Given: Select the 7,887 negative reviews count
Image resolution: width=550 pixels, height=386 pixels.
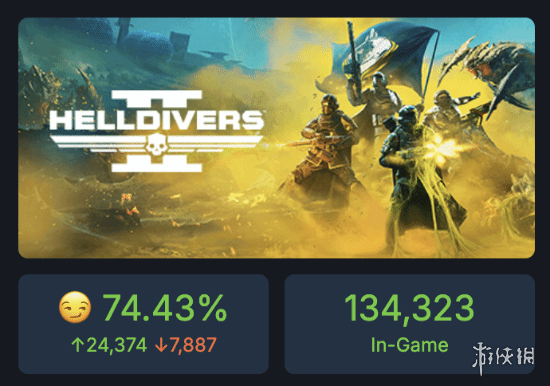Looking at the screenshot, I should coord(193,345).
